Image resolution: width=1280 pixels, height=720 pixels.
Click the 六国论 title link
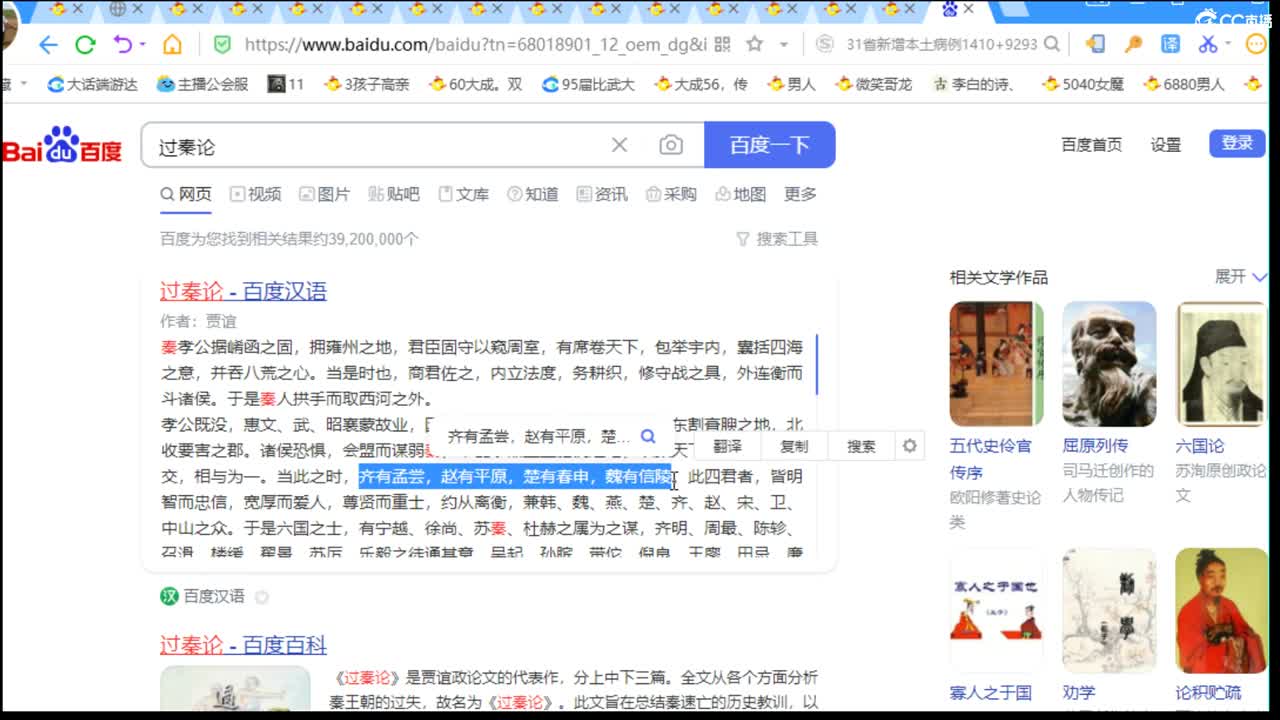coord(1199,446)
